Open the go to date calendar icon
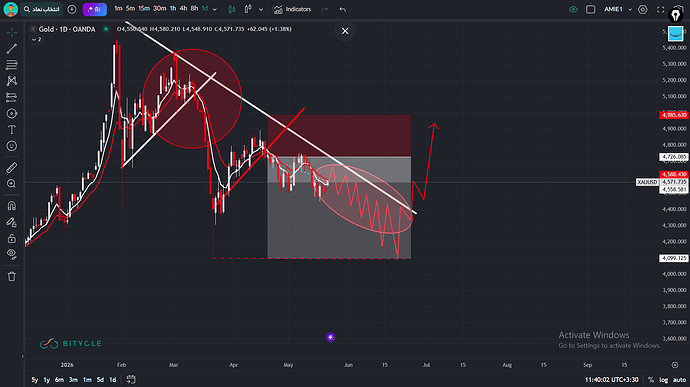 coord(131,379)
